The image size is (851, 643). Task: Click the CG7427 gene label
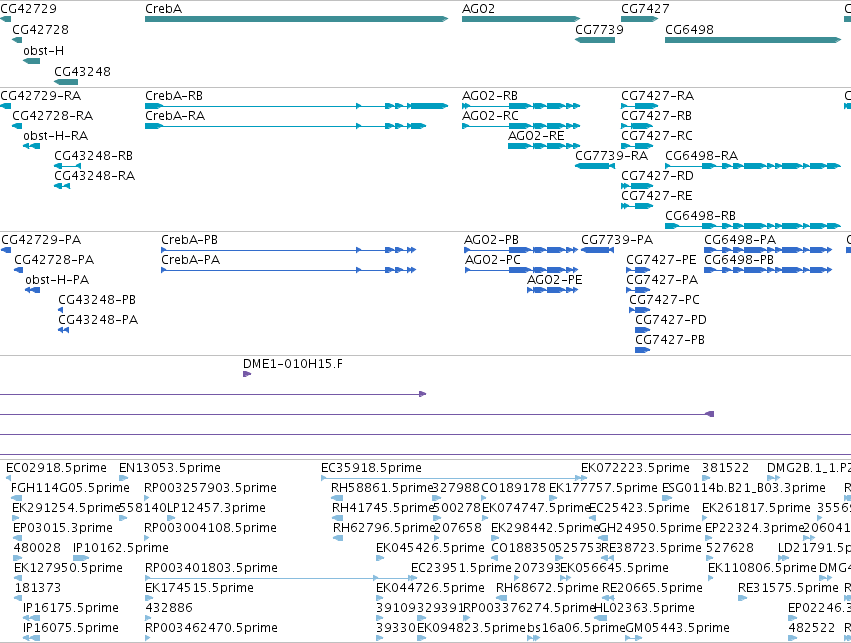pyautogui.click(x=645, y=9)
